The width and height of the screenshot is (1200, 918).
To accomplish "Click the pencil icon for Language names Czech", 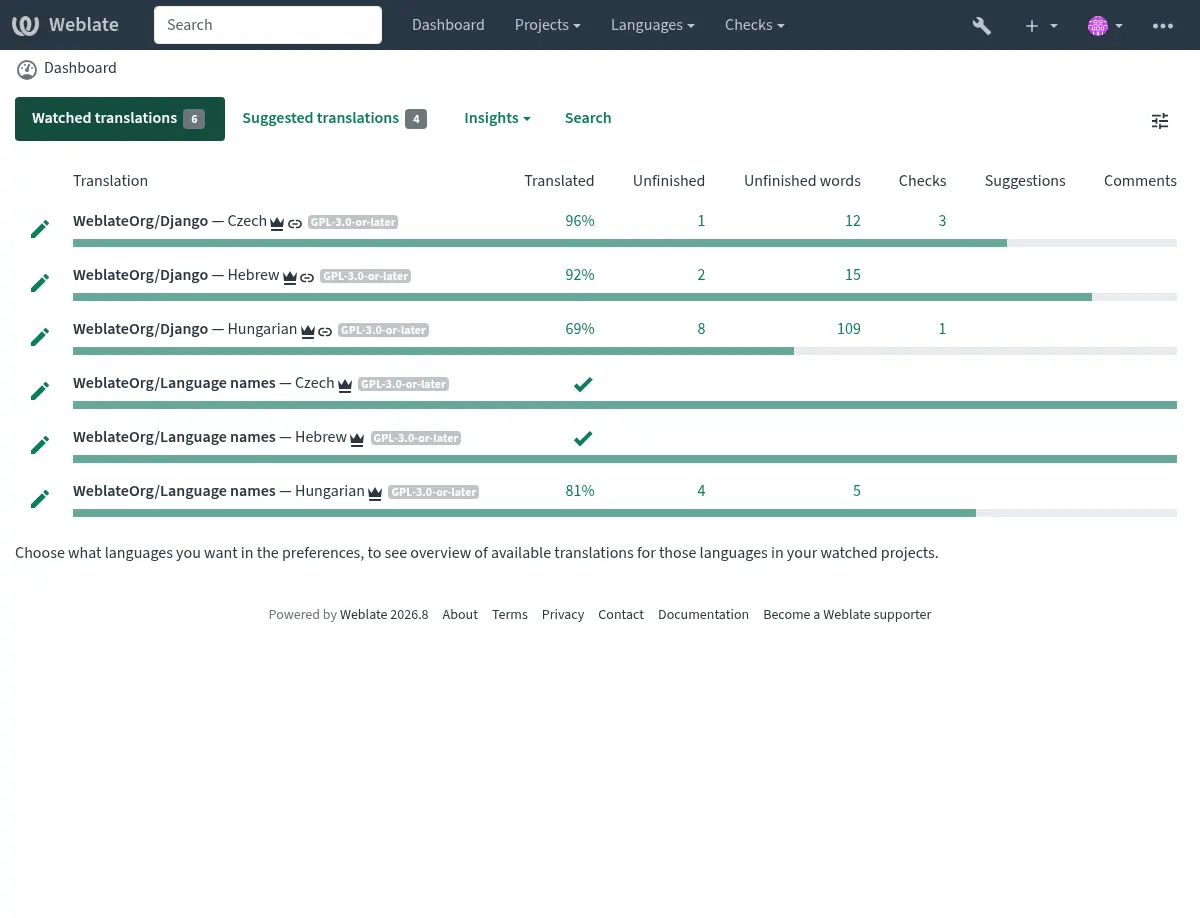I will tap(40, 391).
